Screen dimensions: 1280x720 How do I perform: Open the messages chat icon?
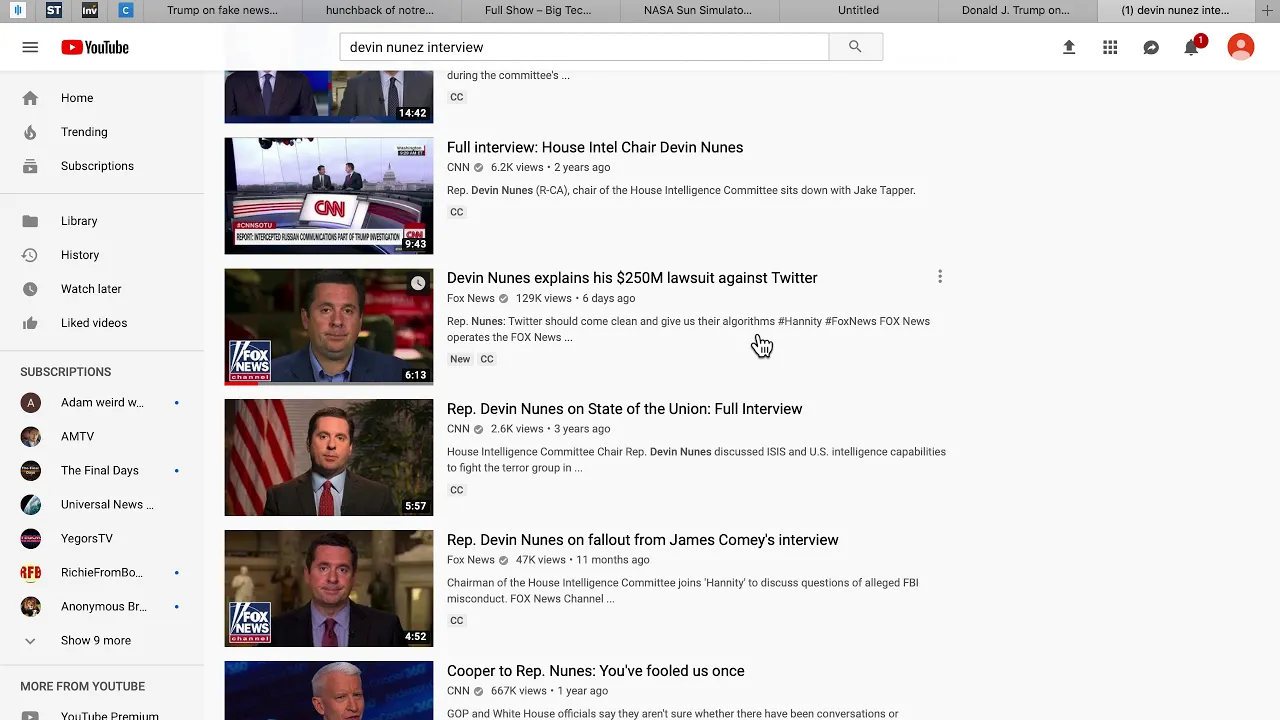(x=1151, y=47)
